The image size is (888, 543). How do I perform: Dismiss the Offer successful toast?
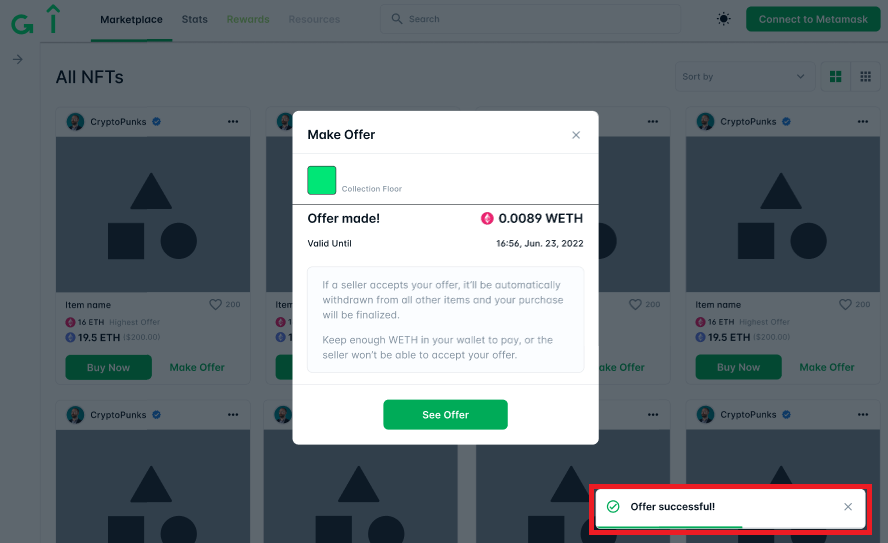click(x=848, y=507)
